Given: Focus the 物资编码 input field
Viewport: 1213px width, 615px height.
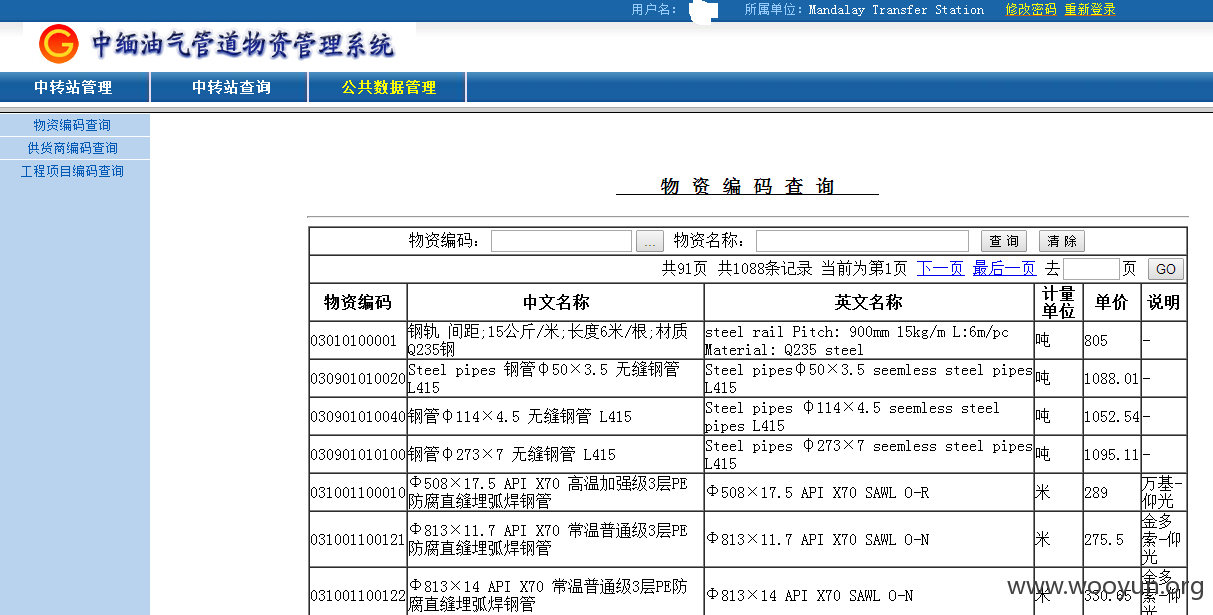Looking at the screenshot, I should (x=561, y=241).
